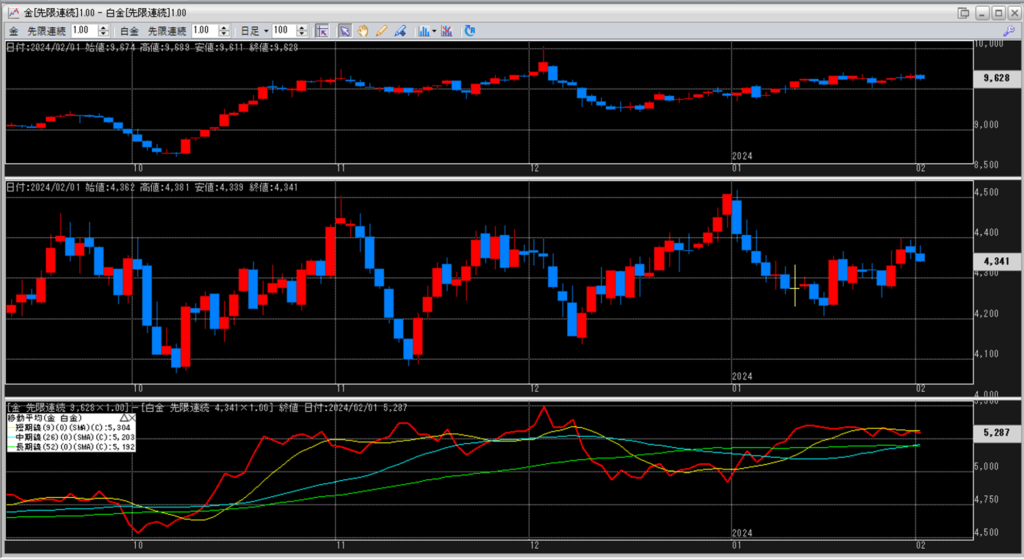Click the gold multiplier 1.00 input field
The image size is (1024, 559).
(x=82, y=31)
